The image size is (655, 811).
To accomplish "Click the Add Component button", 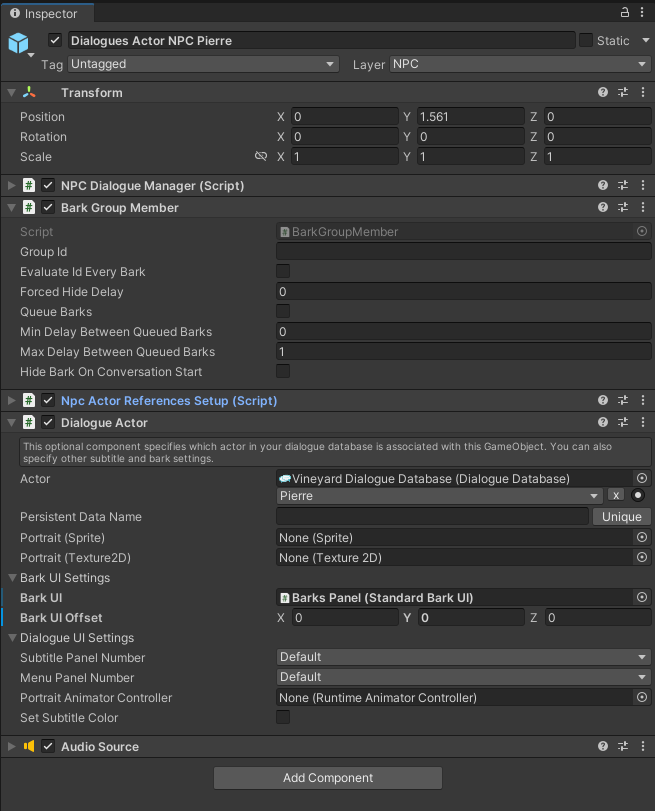I will click(328, 778).
